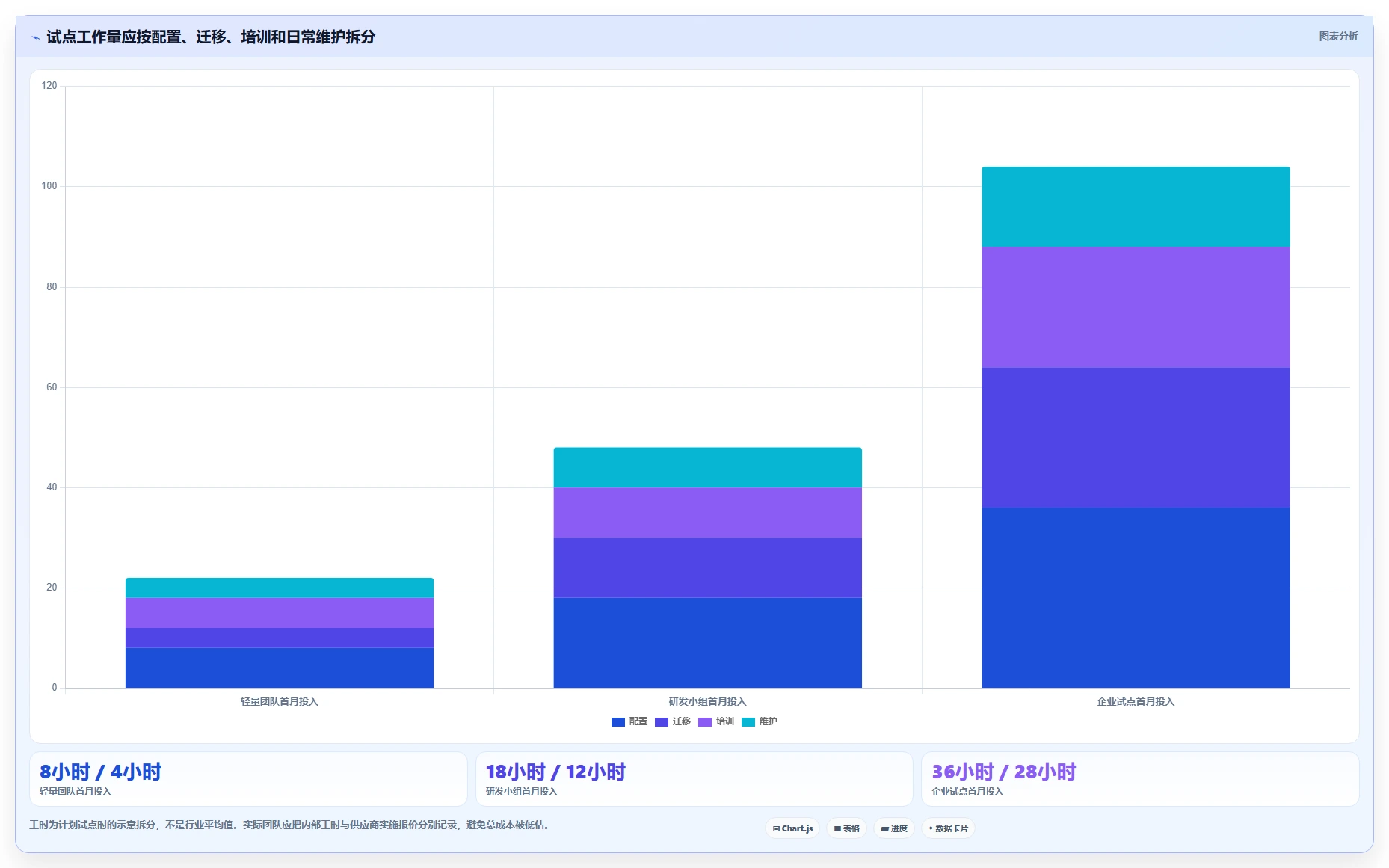Click the 迁移 segment of the 研发小组 bar
The image size is (1389, 868).
[x=707, y=567]
